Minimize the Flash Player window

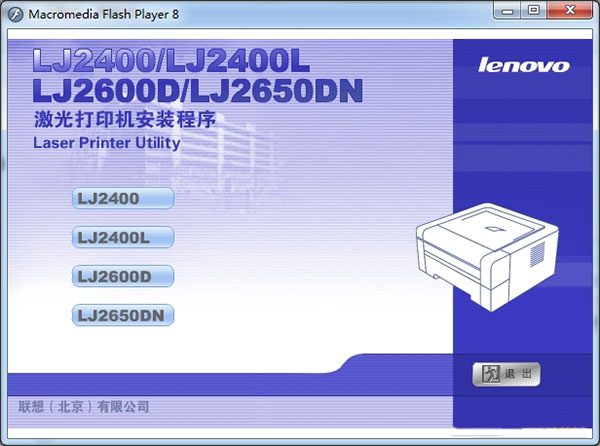507,10
